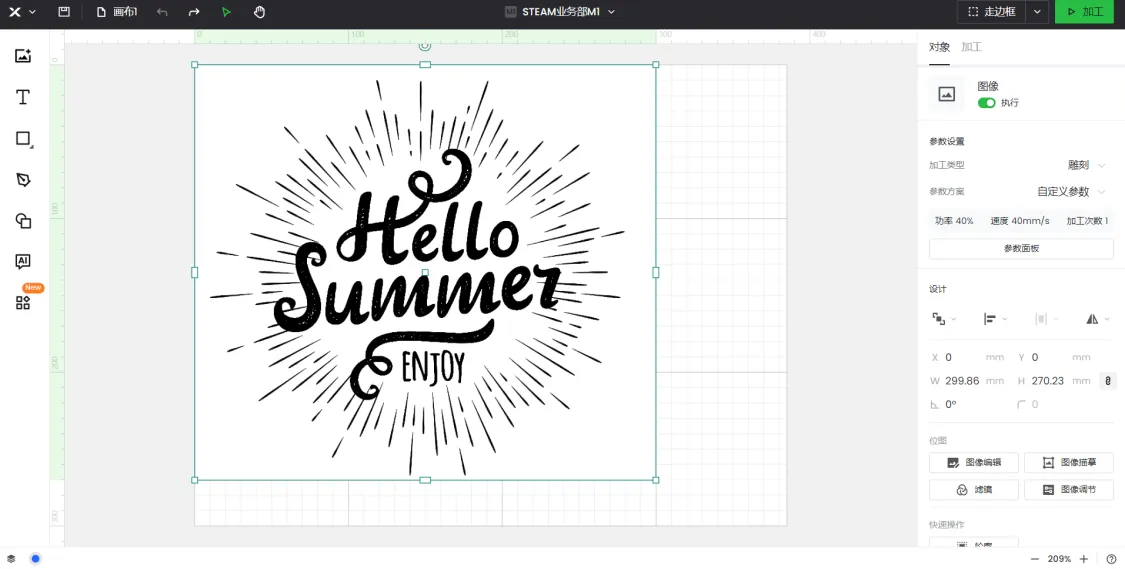The width and height of the screenshot is (1125, 569).
Task: Click the 速度 40mm/s value
Action: (1020, 221)
